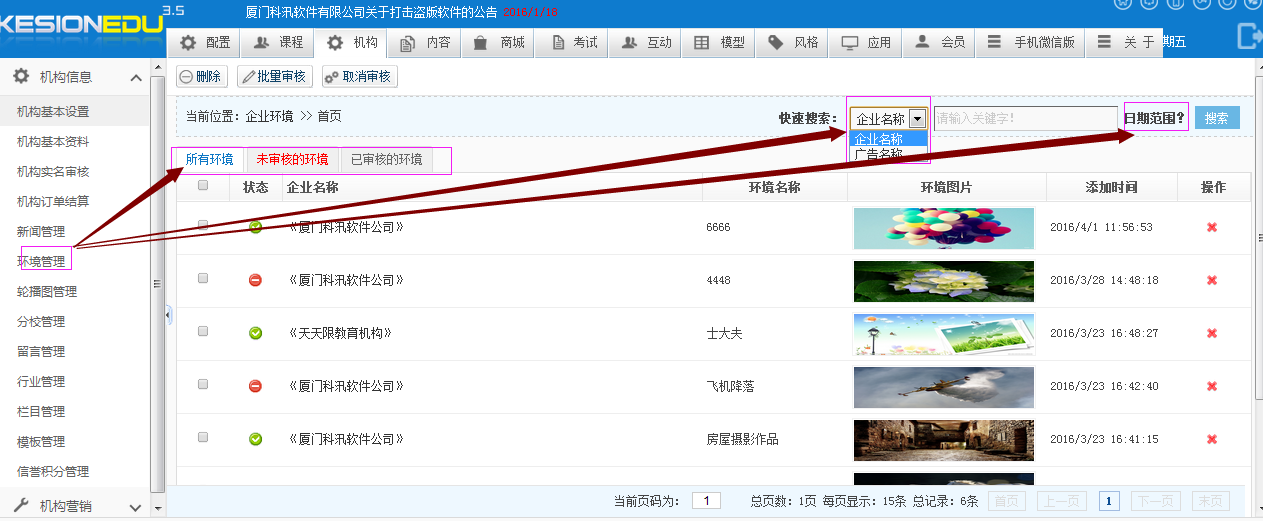This screenshot has width=1263, height=521.
Task: Expand the 机构营销 sidebar section
Action: tap(136, 506)
